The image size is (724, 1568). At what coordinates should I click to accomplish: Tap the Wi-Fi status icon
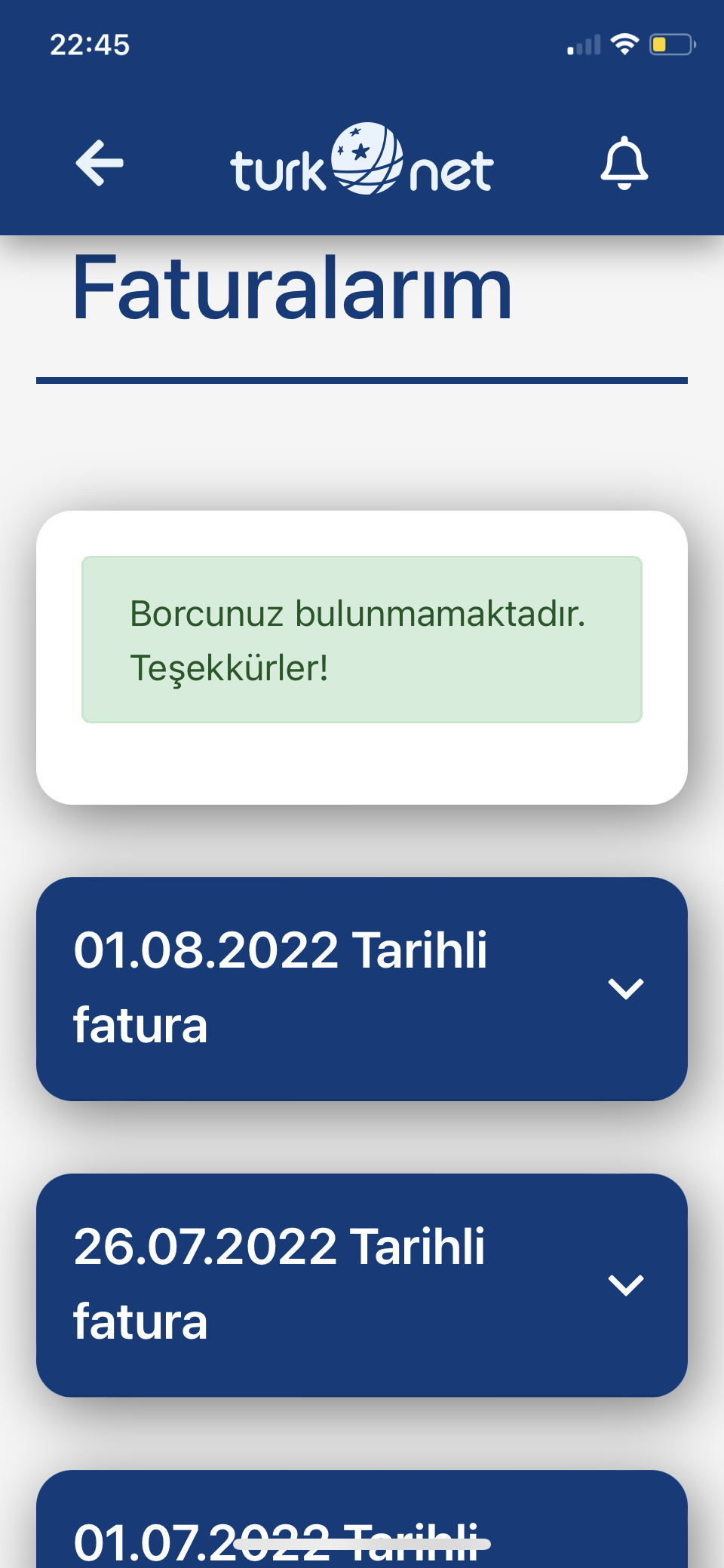click(624, 44)
